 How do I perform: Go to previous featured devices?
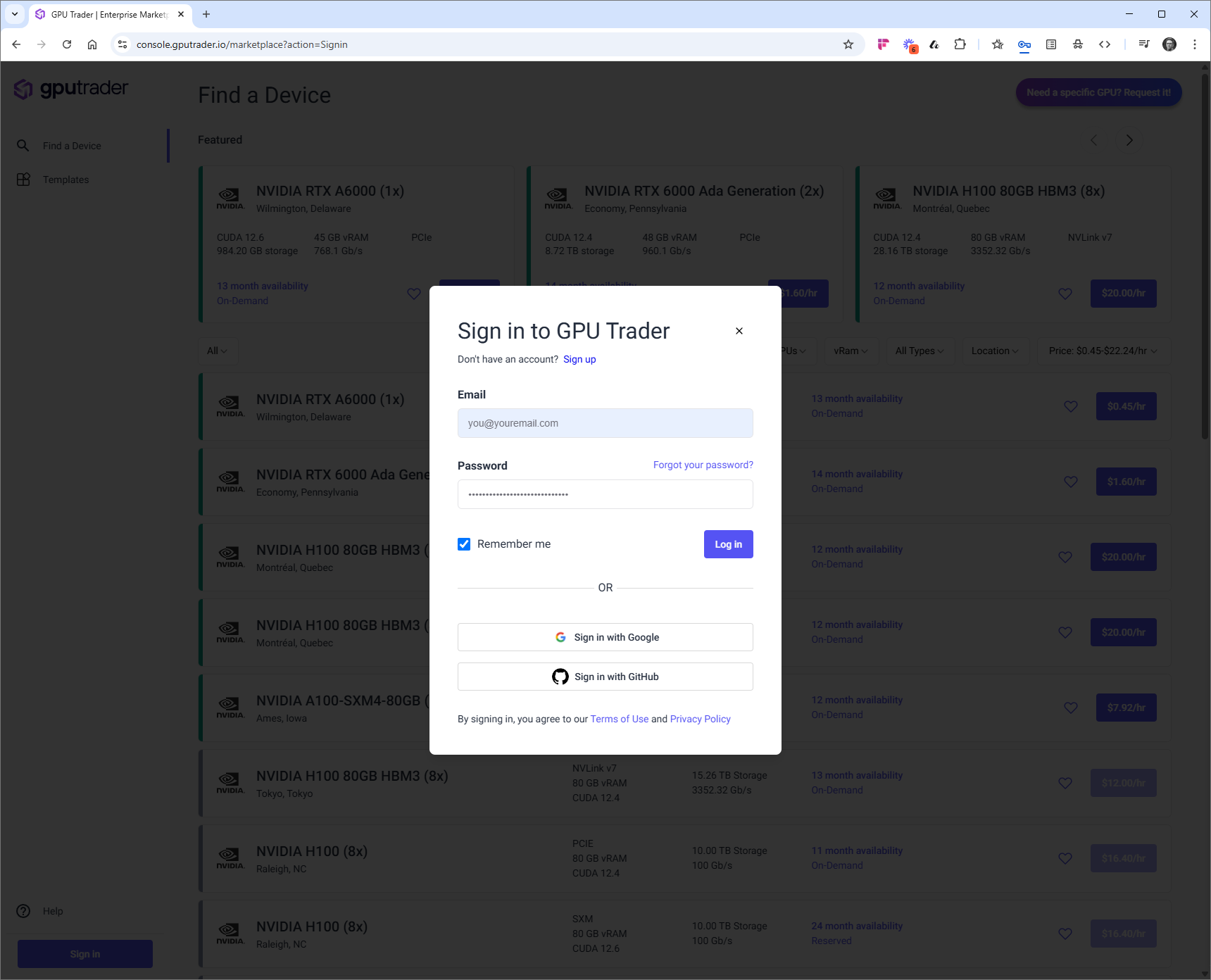coord(1094,140)
